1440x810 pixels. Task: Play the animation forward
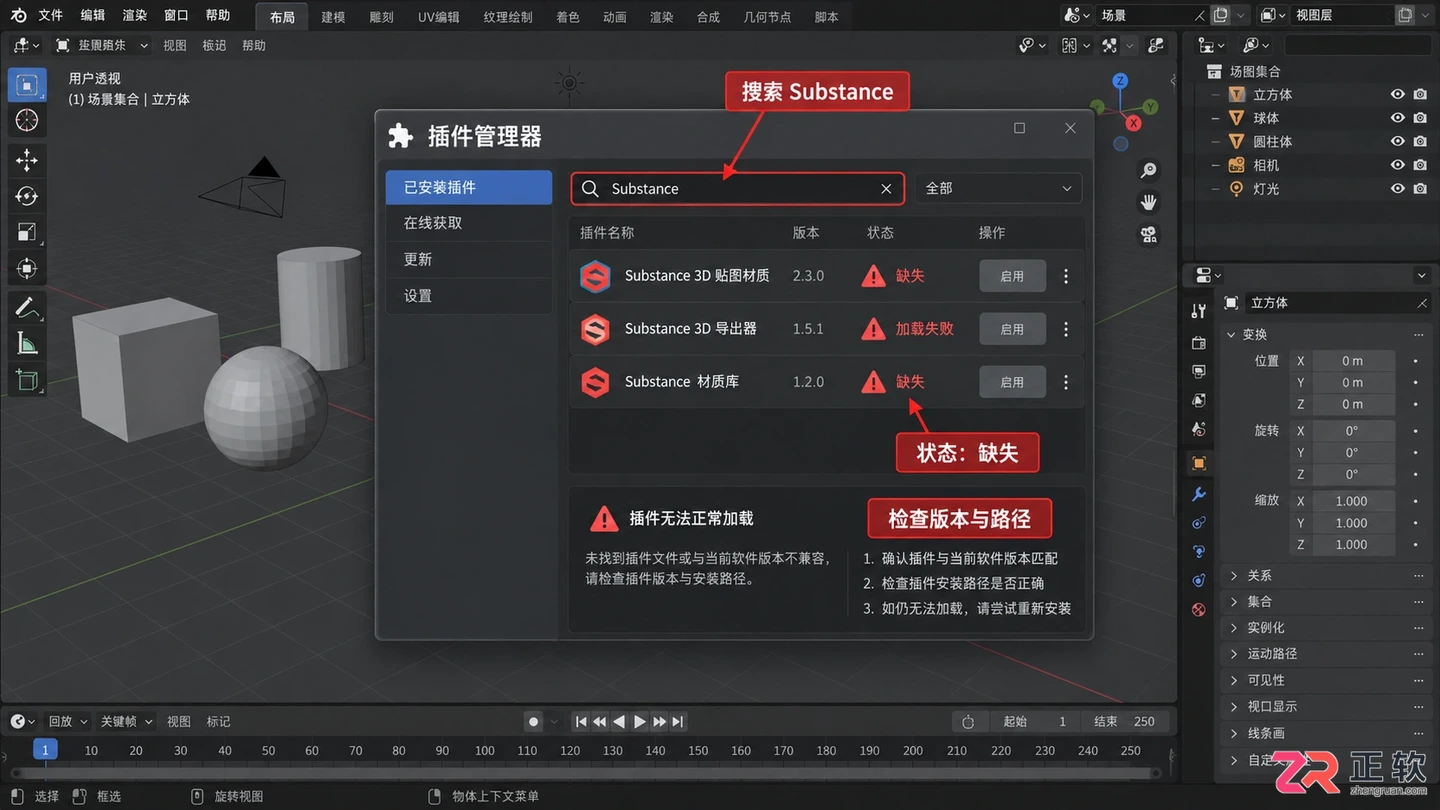(x=640, y=721)
